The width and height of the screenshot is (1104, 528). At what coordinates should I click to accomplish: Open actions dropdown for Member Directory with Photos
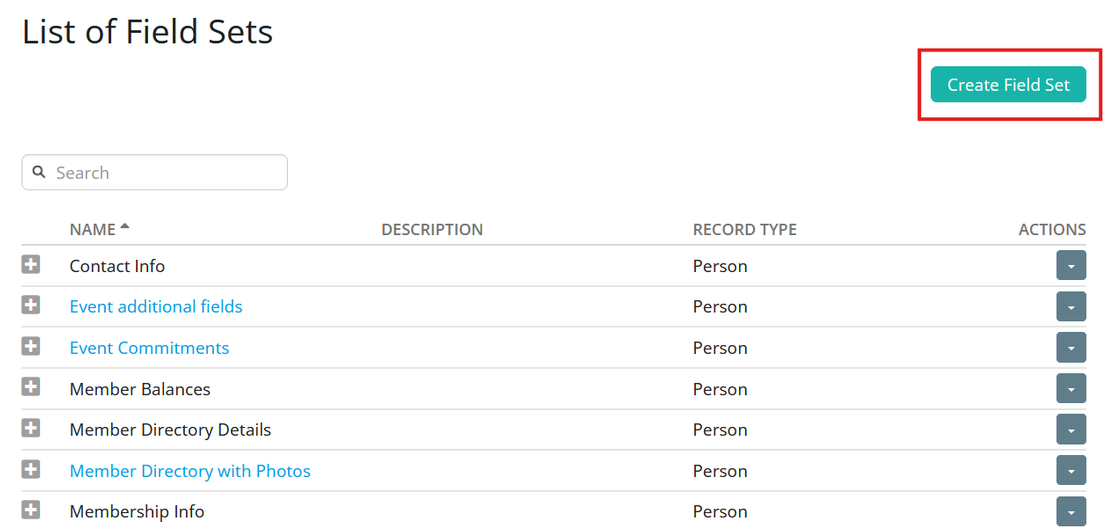click(x=1071, y=470)
